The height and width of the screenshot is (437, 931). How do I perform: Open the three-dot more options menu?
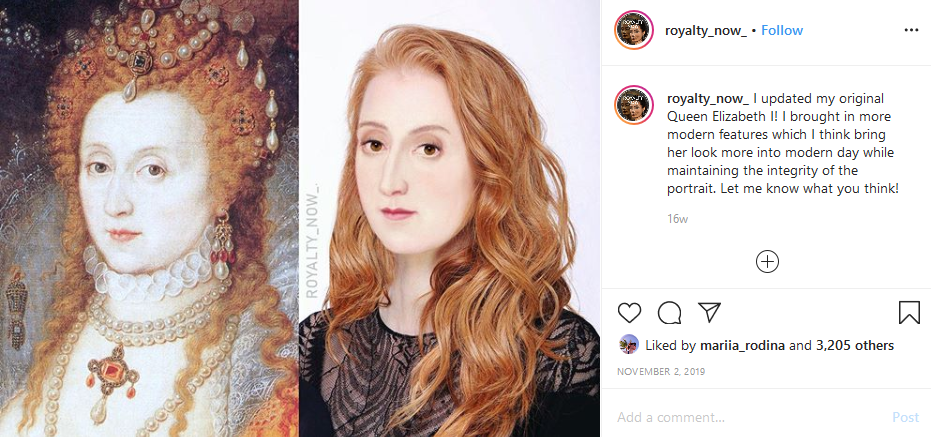[911, 30]
